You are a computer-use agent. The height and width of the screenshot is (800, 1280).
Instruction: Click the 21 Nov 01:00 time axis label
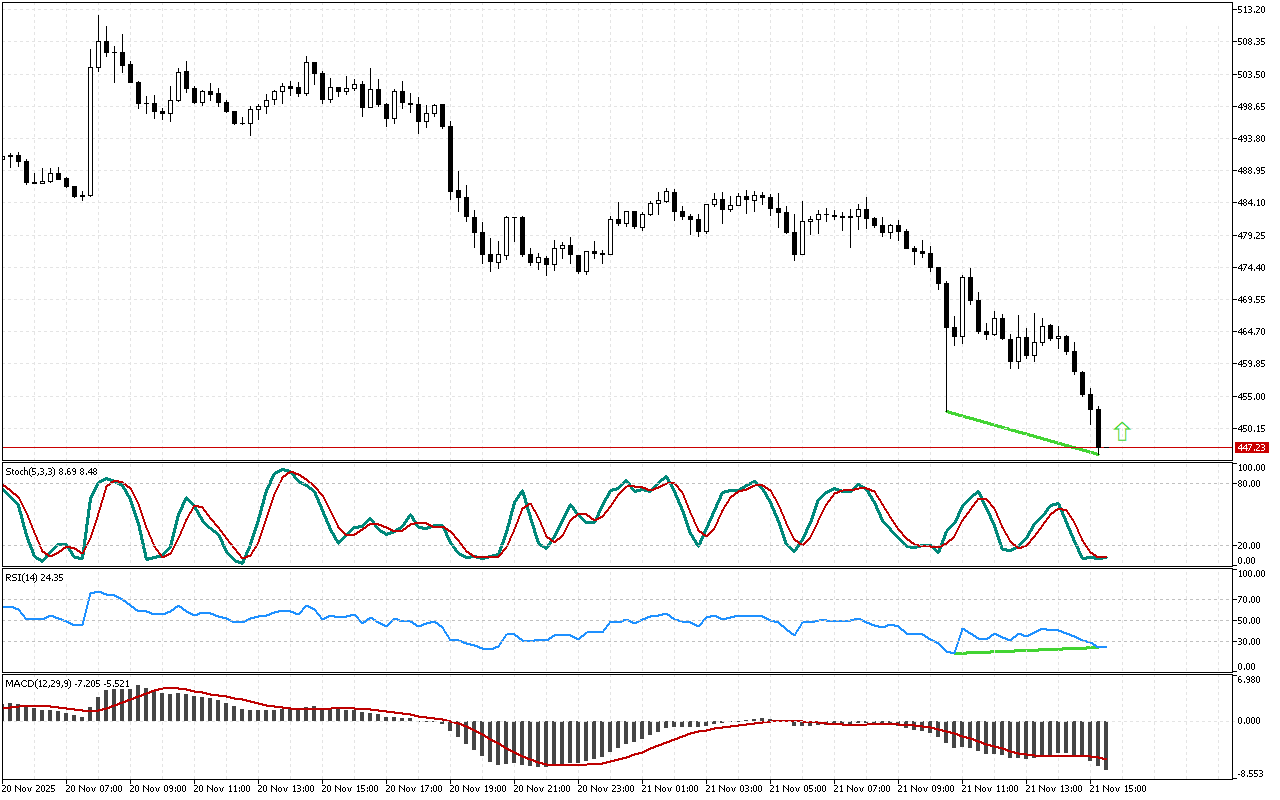[671, 788]
